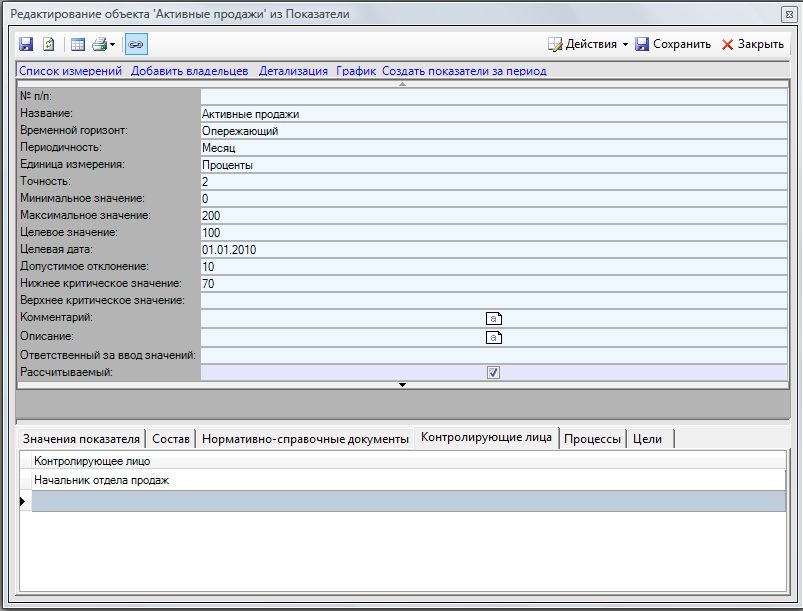The height and width of the screenshot is (611, 803).
Task: Click the printer toolbar icon
Action: (x=99, y=44)
